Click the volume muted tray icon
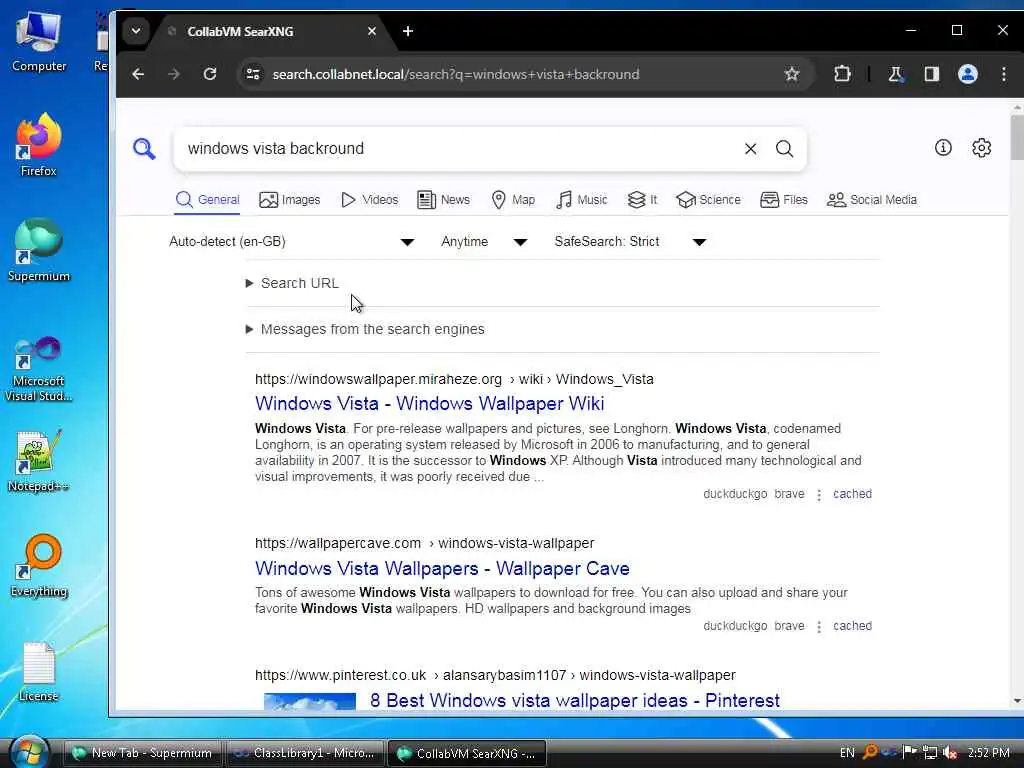The width and height of the screenshot is (1024, 768). tap(950, 753)
